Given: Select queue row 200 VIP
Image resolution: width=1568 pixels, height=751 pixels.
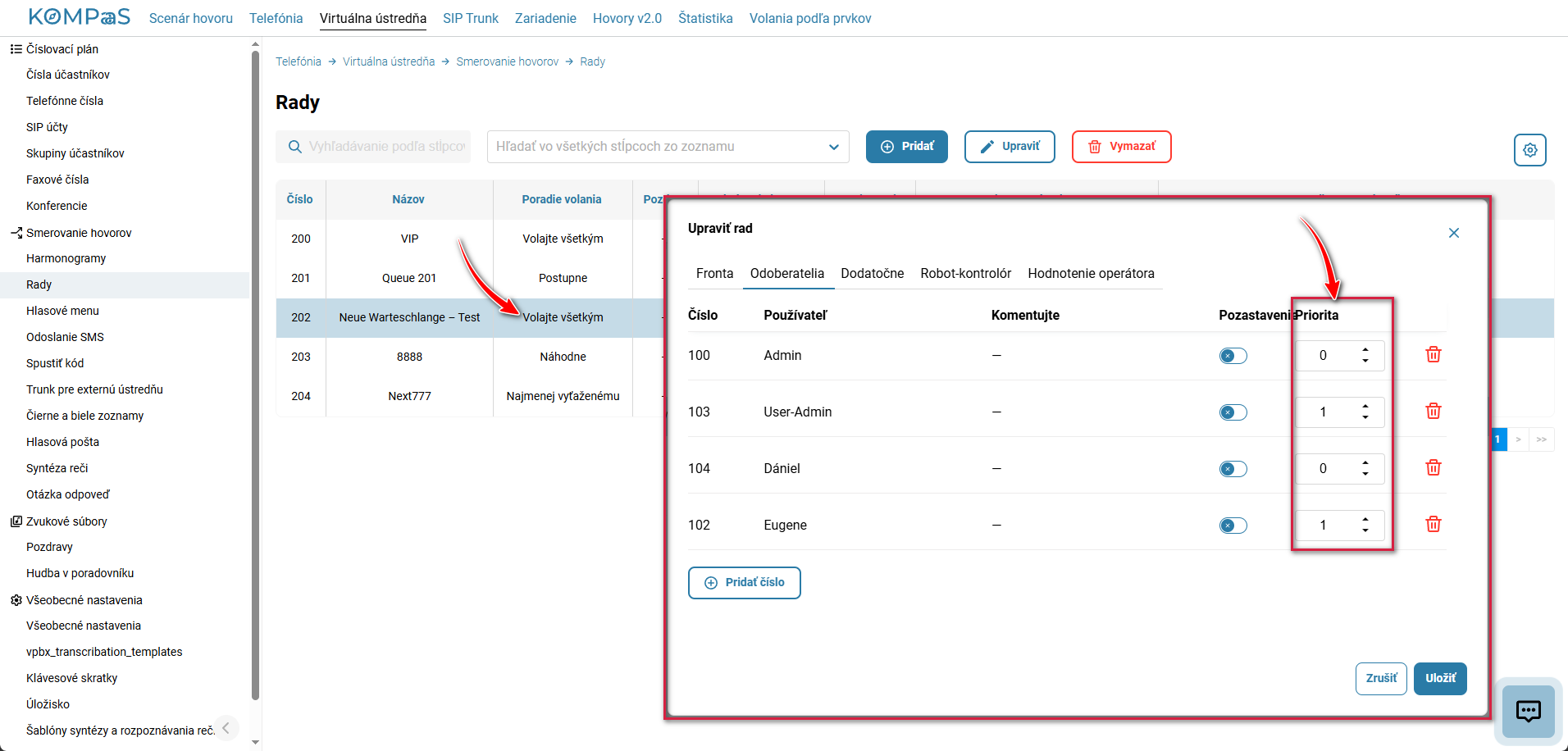Looking at the screenshot, I should click(x=470, y=239).
